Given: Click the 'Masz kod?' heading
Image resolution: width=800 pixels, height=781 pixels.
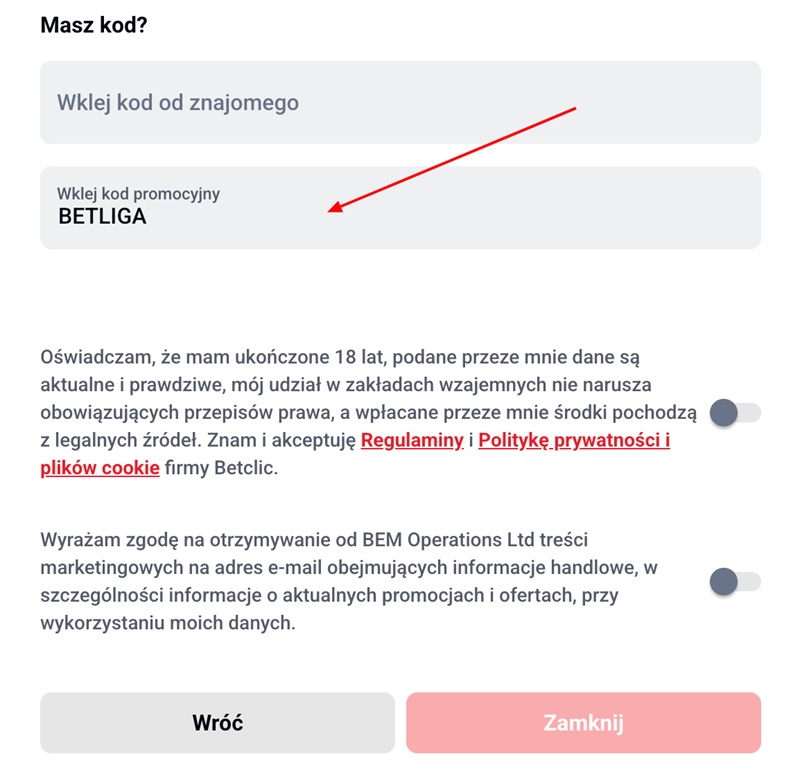Looking at the screenshot, I should [x=94, y=24].
